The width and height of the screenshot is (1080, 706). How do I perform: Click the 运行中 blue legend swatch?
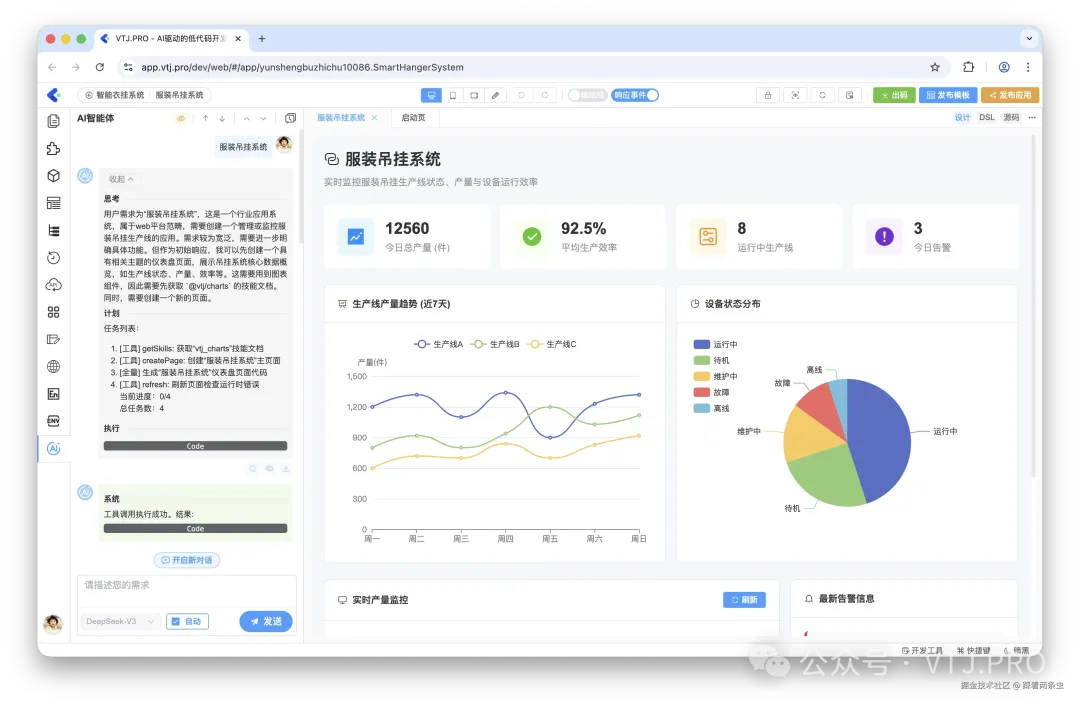pos(699,344)
